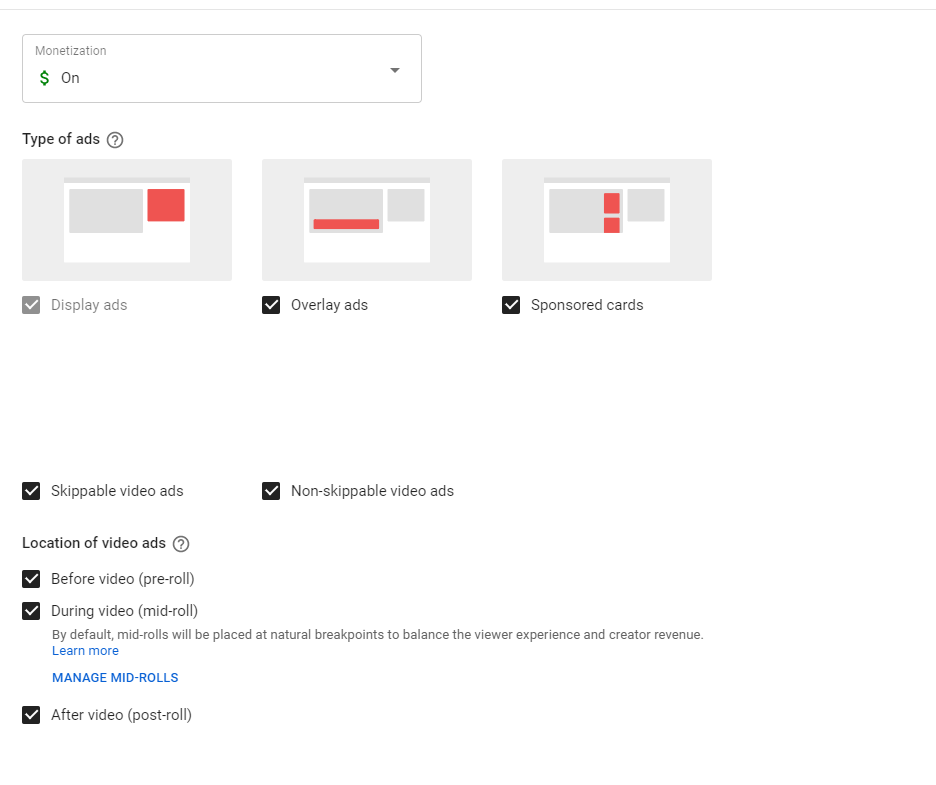Uncheck During video (mid-roll)
The height and width of the screenshot is (785, 936).
point(31,611)
